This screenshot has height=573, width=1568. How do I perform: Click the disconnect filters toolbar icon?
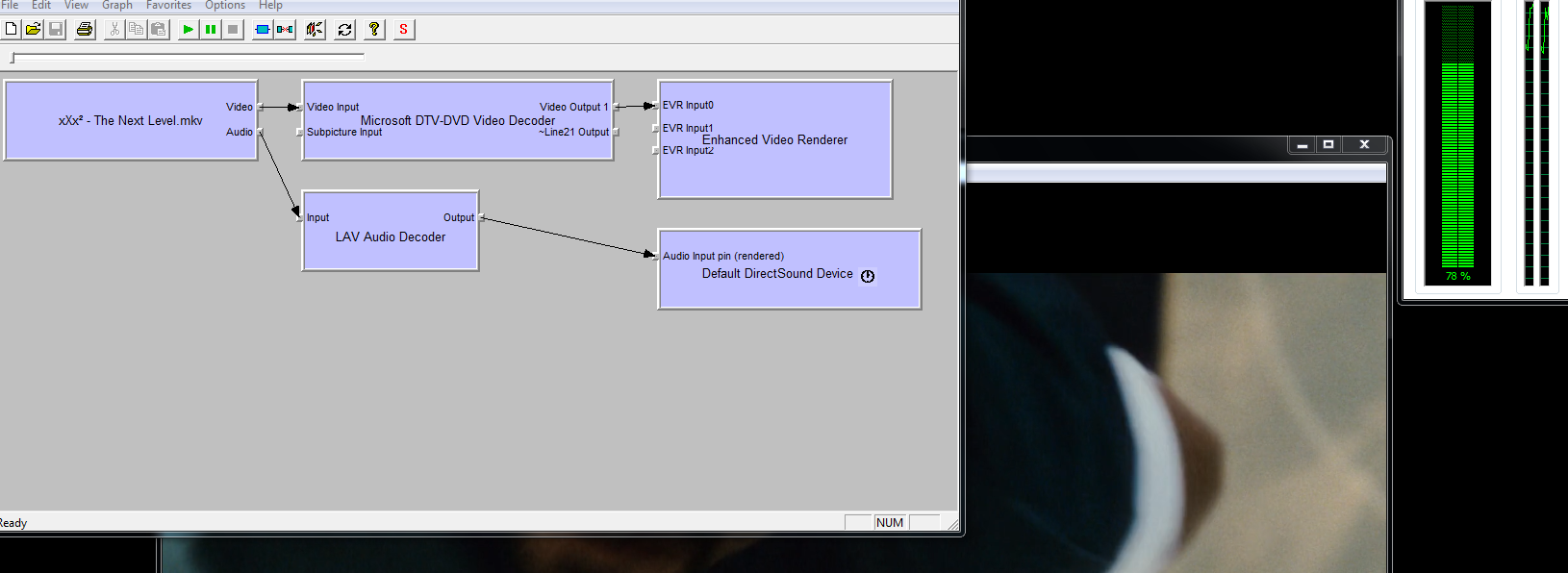(x=285, y=30)
